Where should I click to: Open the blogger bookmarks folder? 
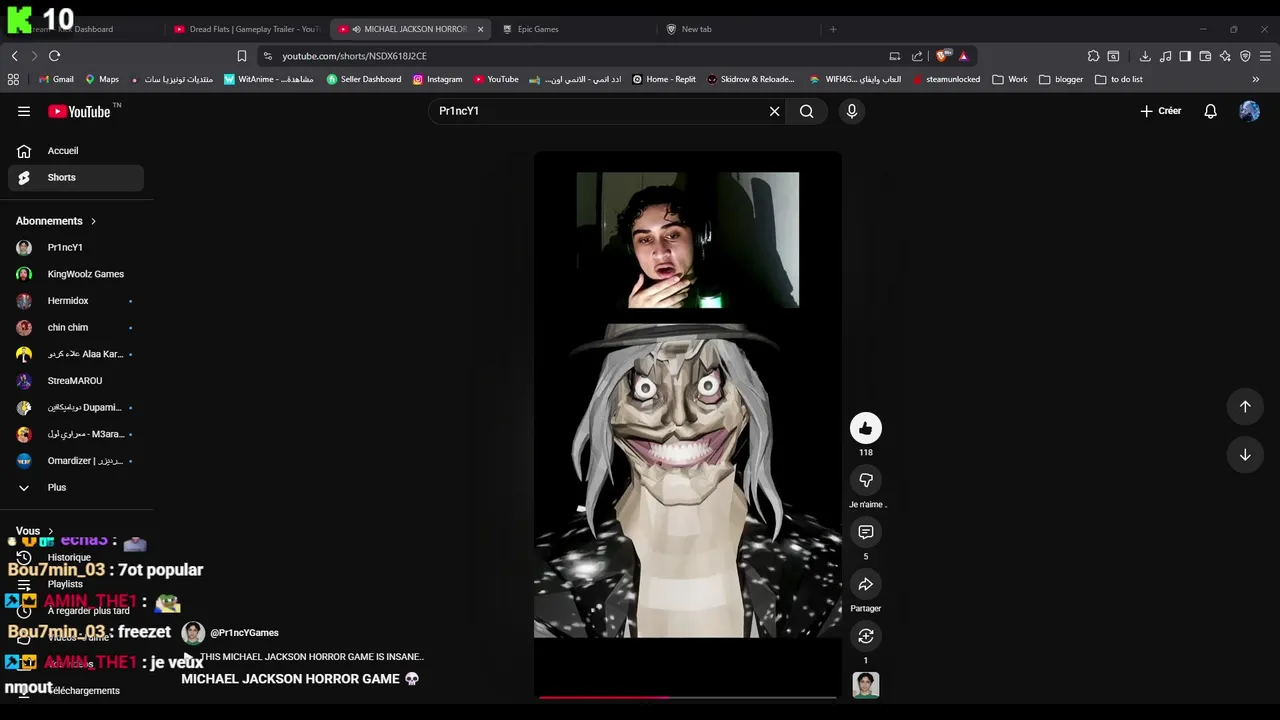point(1061,79)
